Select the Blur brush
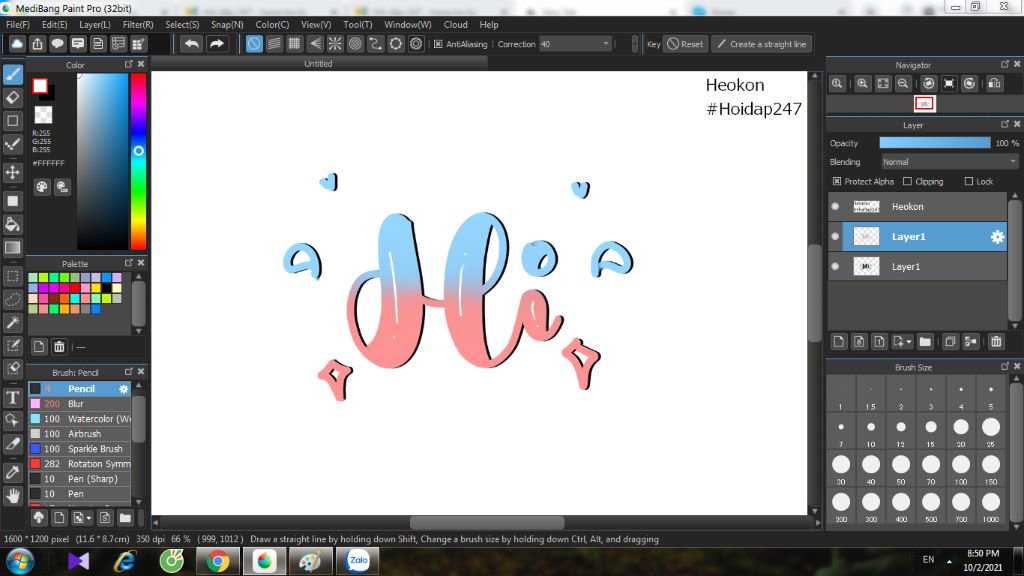The width and height of the screenshot is (1024, 576). (80, 404)
